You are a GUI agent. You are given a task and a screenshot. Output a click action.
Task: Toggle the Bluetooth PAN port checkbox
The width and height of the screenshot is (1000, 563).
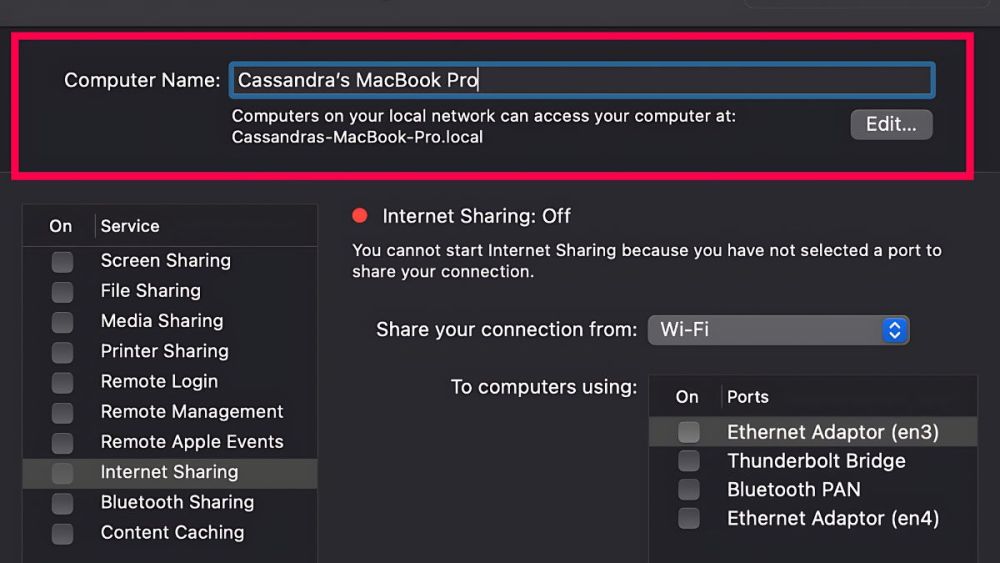coord(688,490)
